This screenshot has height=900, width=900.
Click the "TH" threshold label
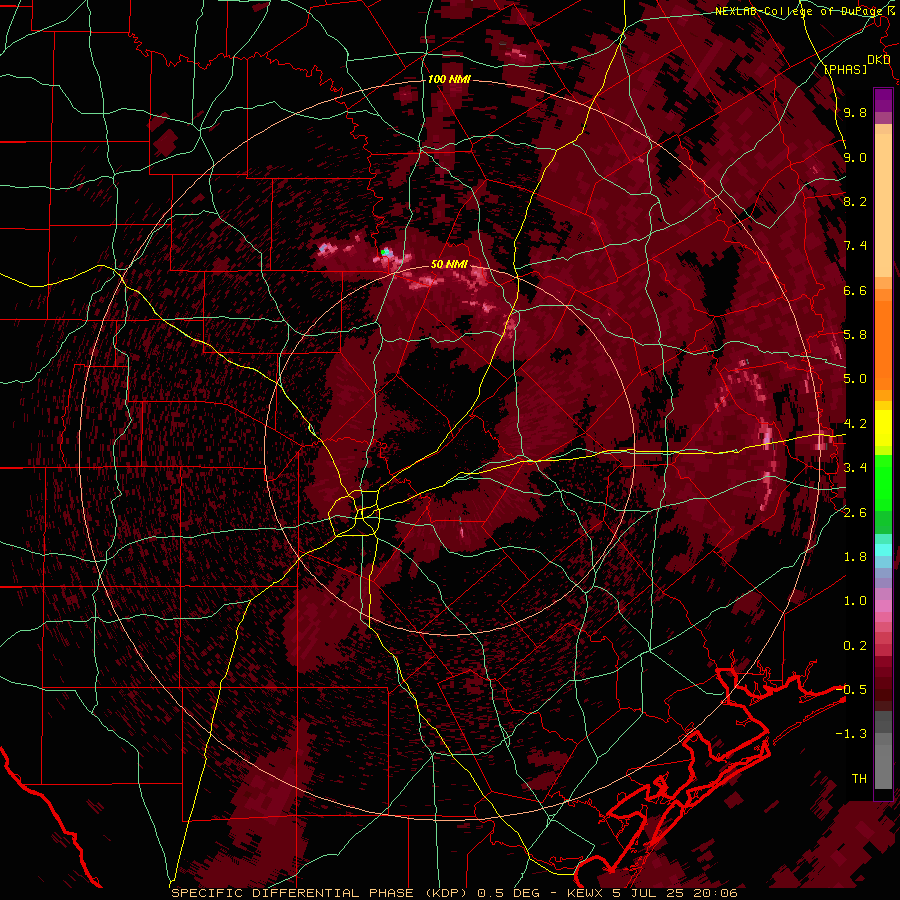[859, 779]
